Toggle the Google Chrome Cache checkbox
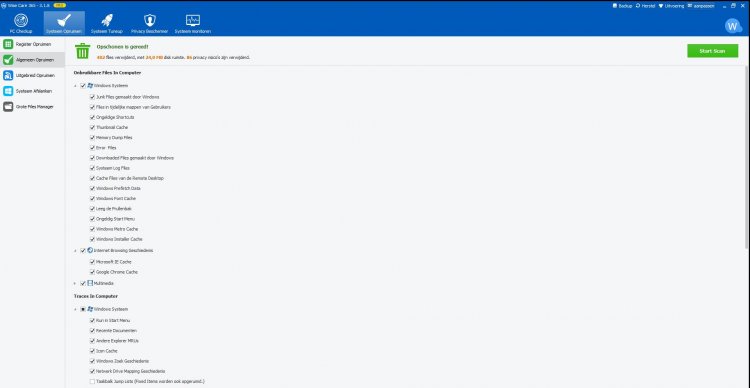 pos(92,272)
